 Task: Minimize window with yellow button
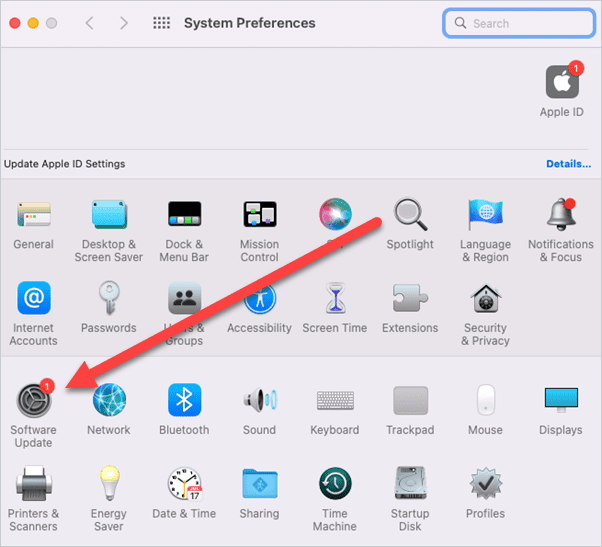pyautogui.click(x=33, y=23)
